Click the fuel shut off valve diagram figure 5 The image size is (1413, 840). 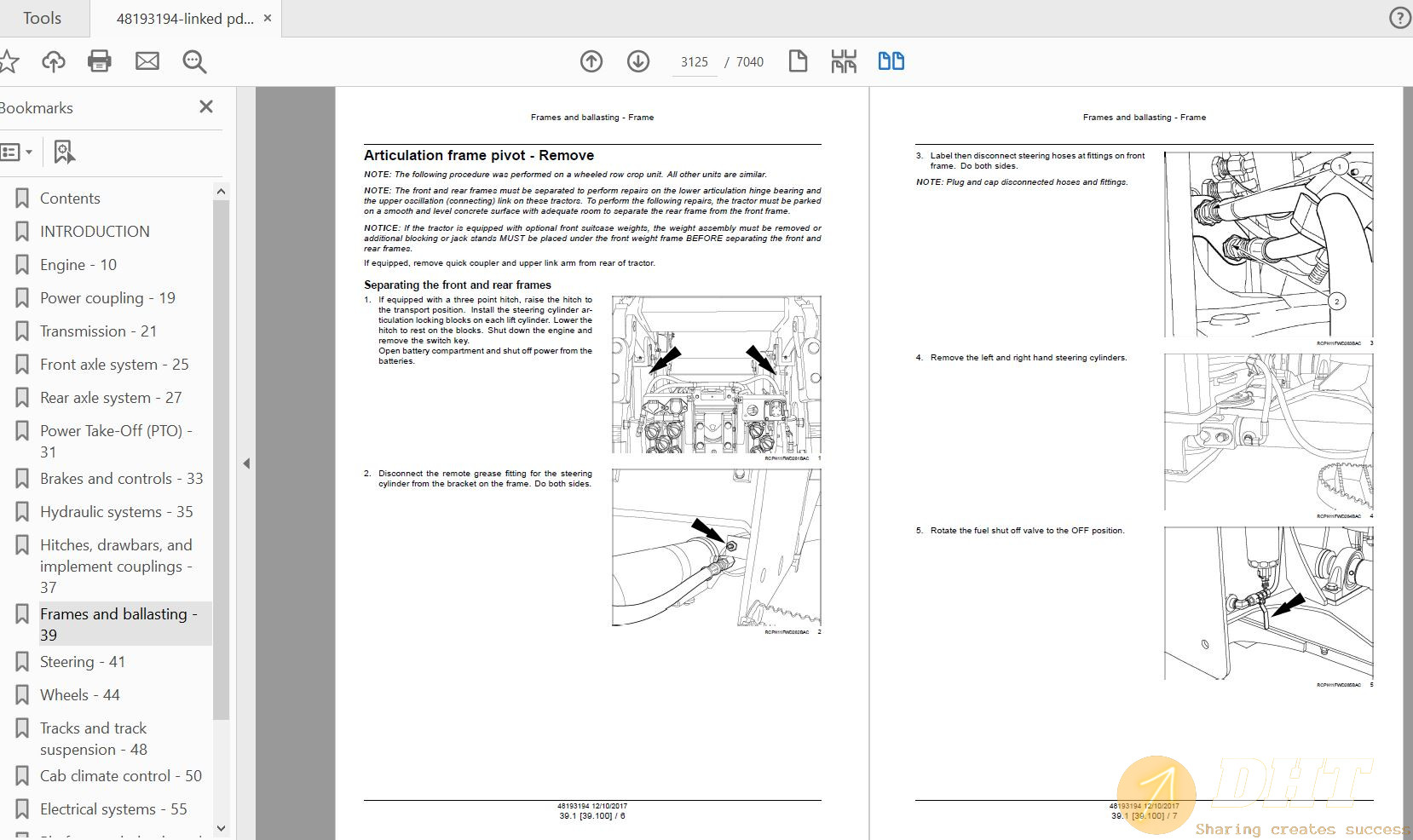click(1268, 603)
